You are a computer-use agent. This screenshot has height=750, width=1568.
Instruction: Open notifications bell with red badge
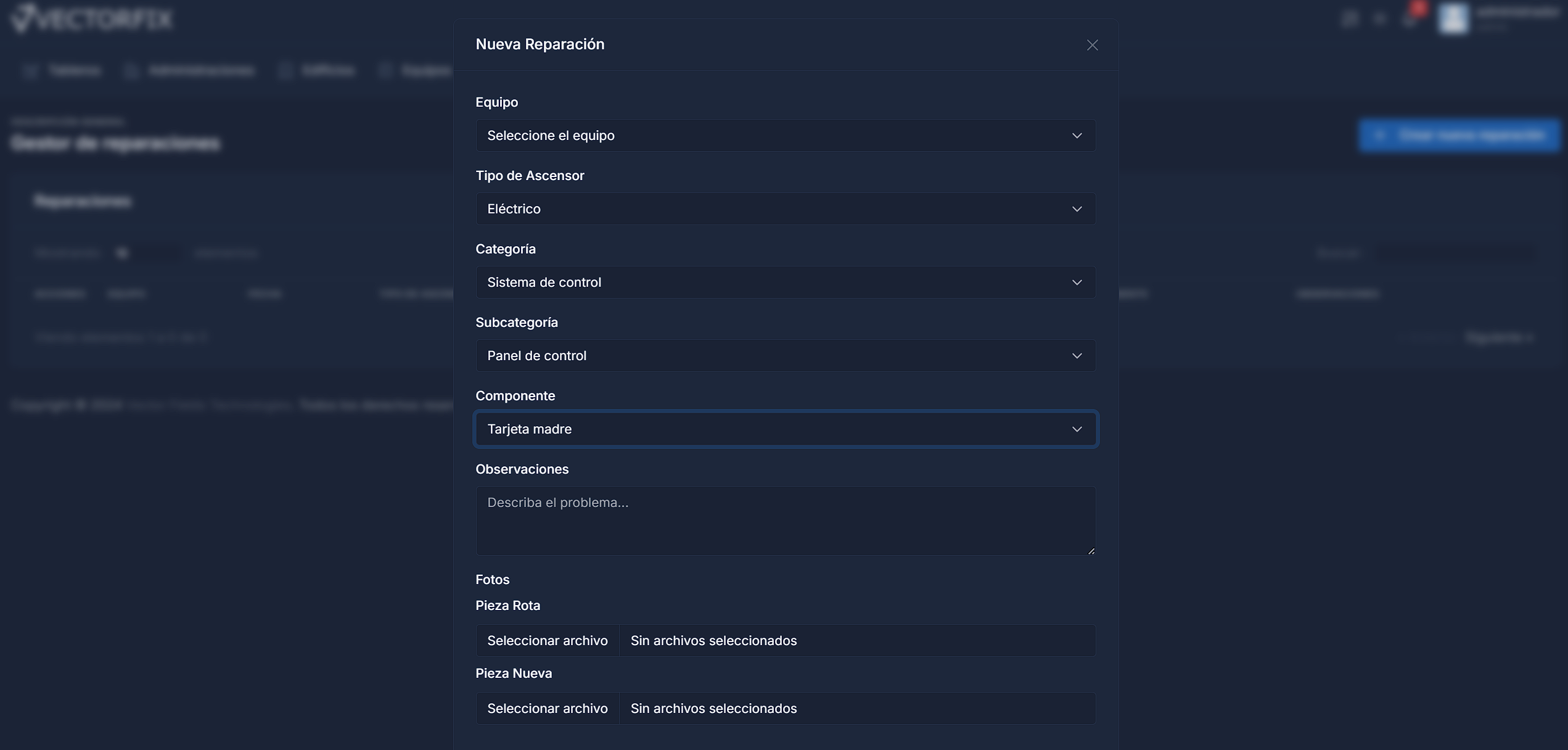click(x=1411, y=17)
